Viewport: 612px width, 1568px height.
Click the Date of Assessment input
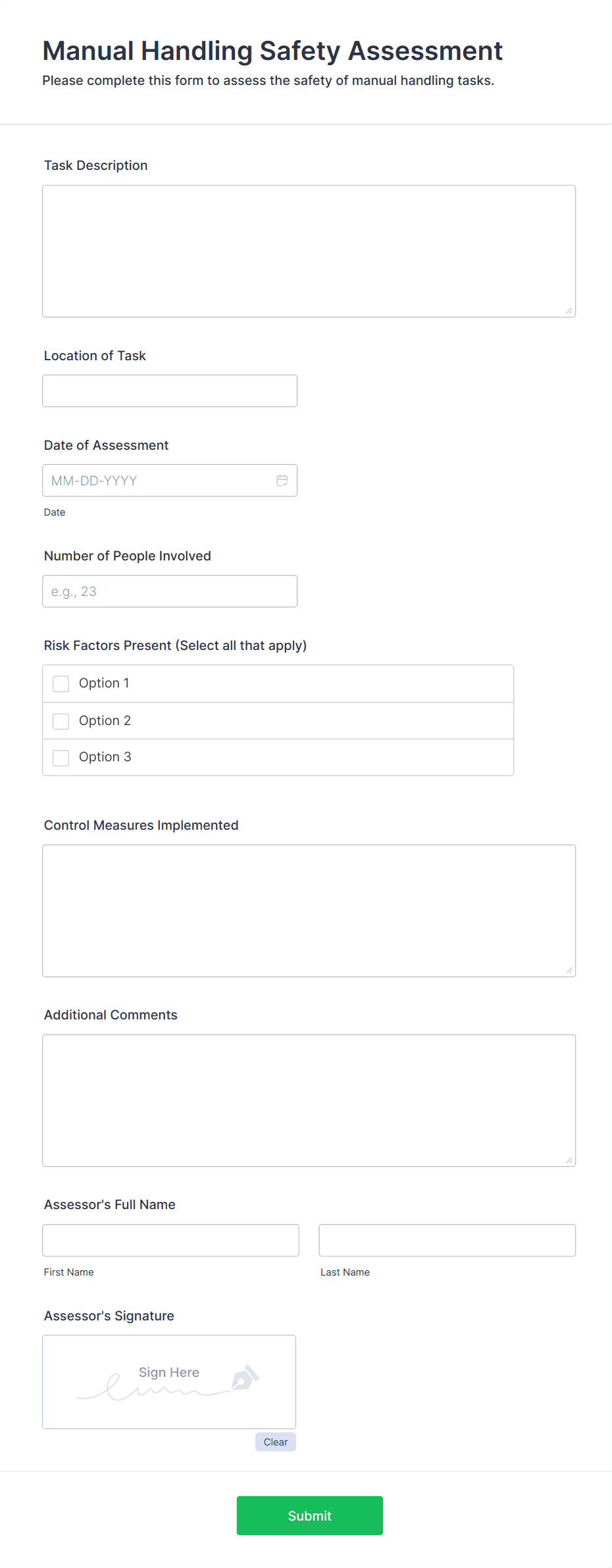[x=158, y=481]
